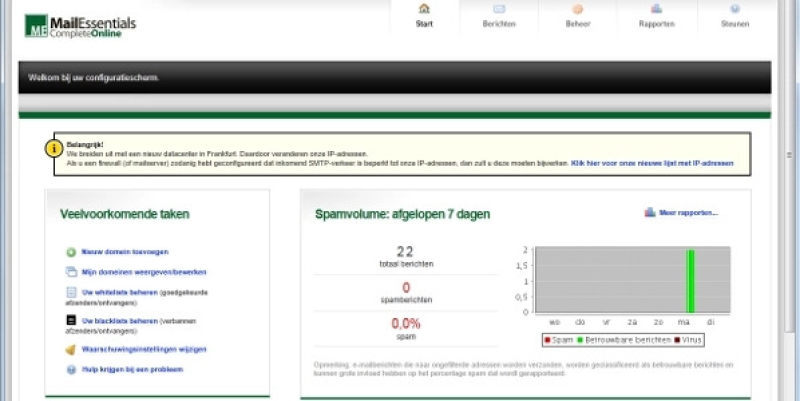The image size is (800, 401).
Task: Click the green plus add-domain icon
Action: pyautogui.click(x=71, y=252)
